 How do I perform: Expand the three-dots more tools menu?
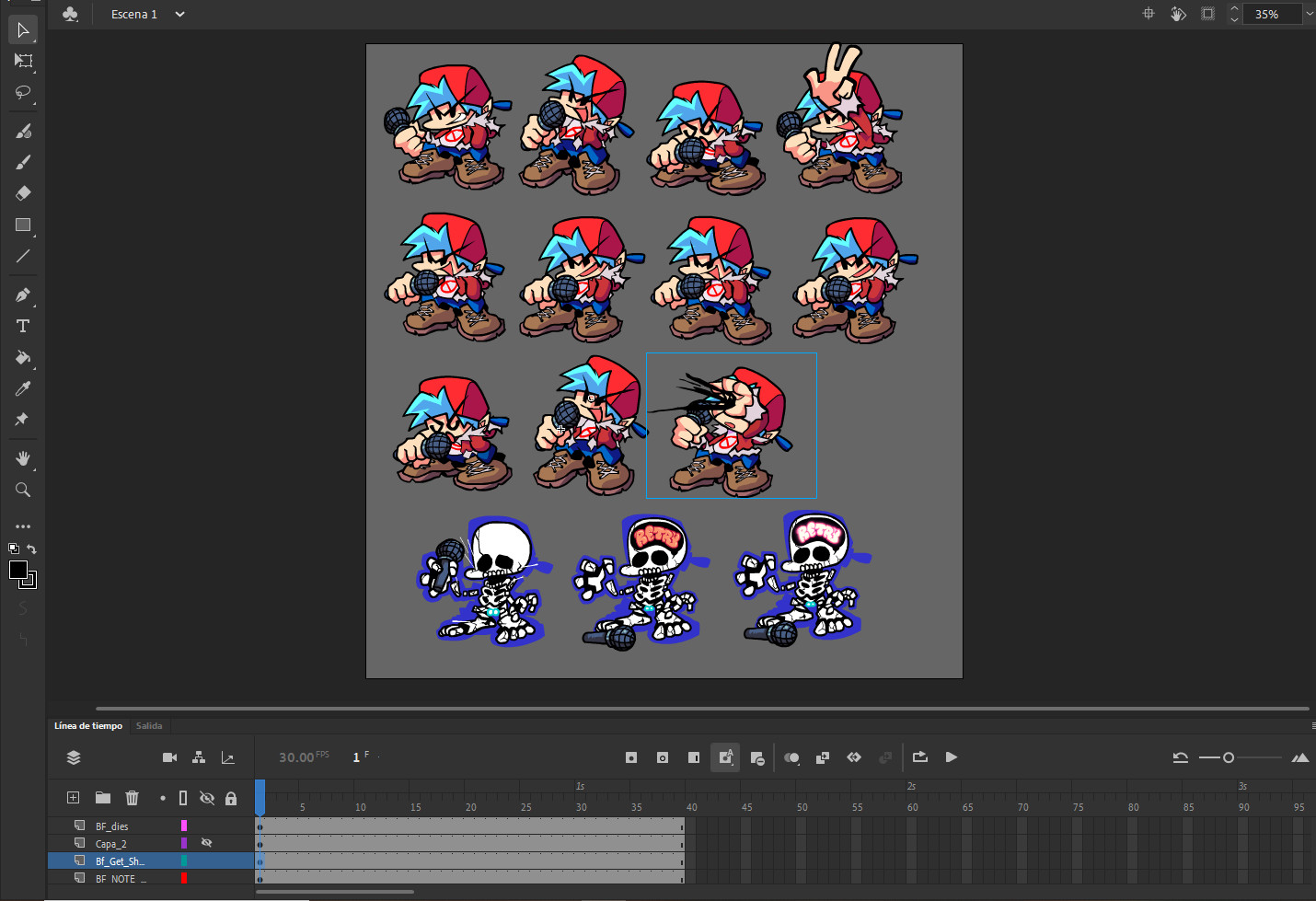(23, 526)
